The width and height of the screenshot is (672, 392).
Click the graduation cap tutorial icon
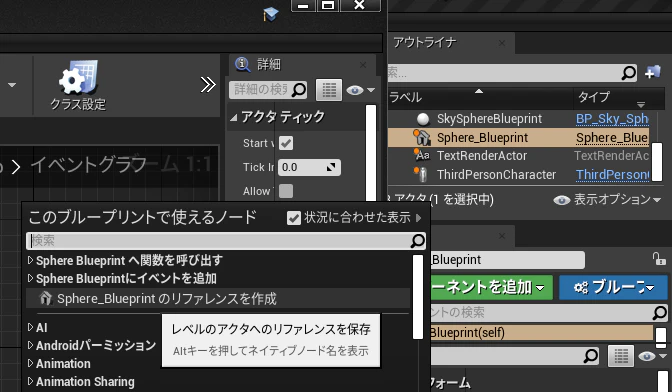271,14
